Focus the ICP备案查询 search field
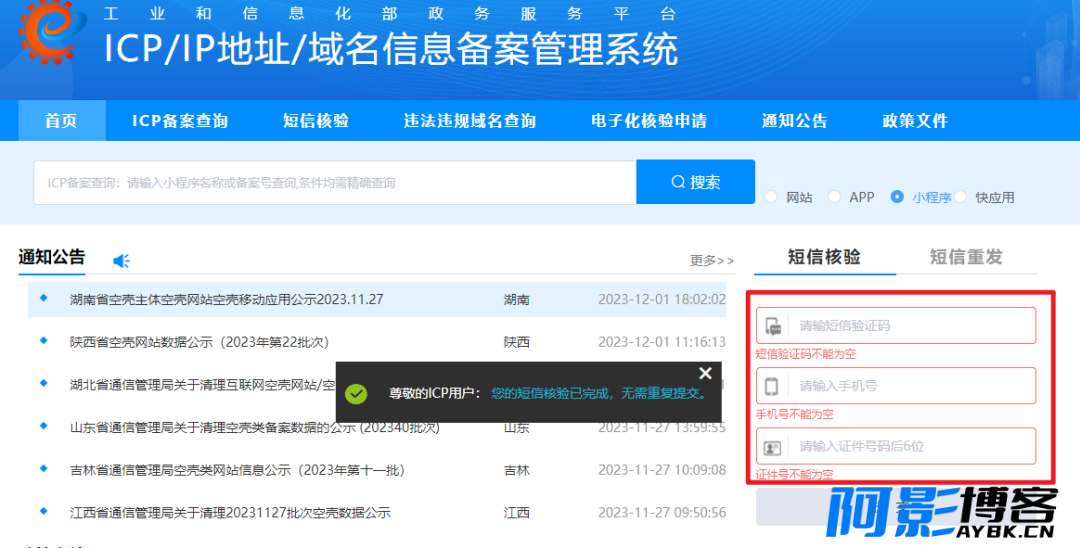This screenshot has width=1080, height=548. tap(335, 183)
